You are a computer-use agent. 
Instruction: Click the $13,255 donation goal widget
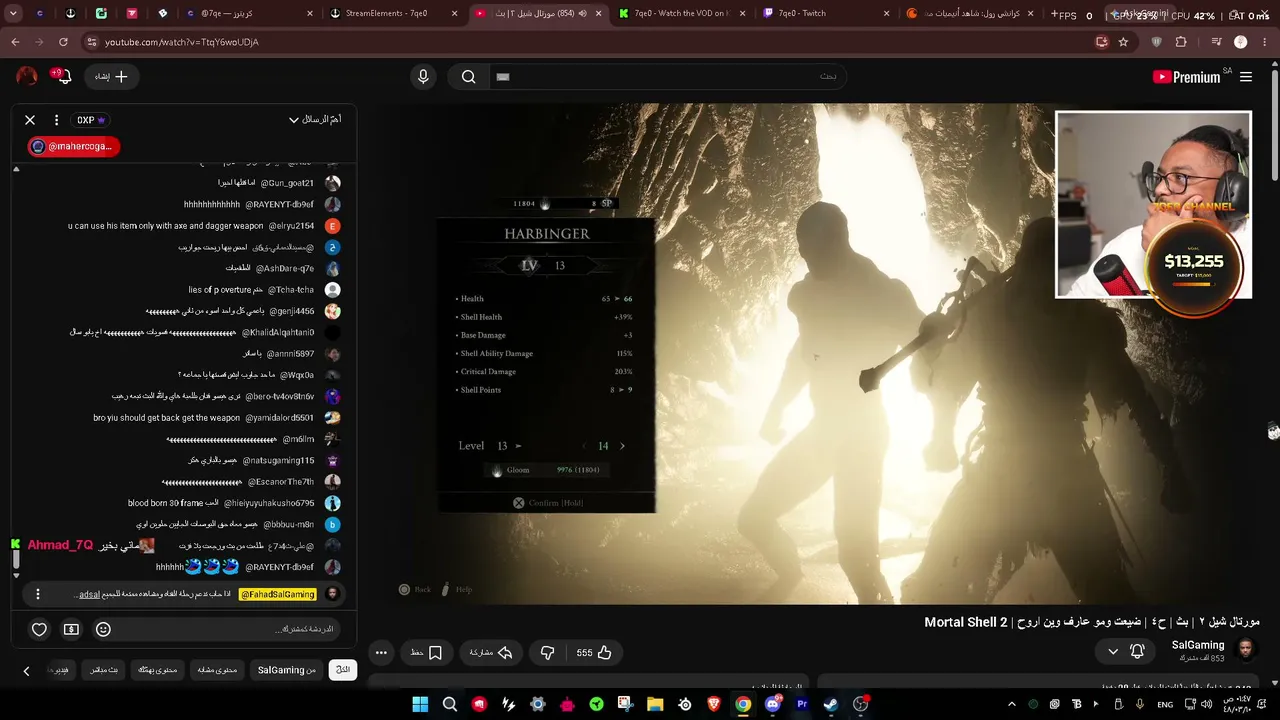(1193, 266)
